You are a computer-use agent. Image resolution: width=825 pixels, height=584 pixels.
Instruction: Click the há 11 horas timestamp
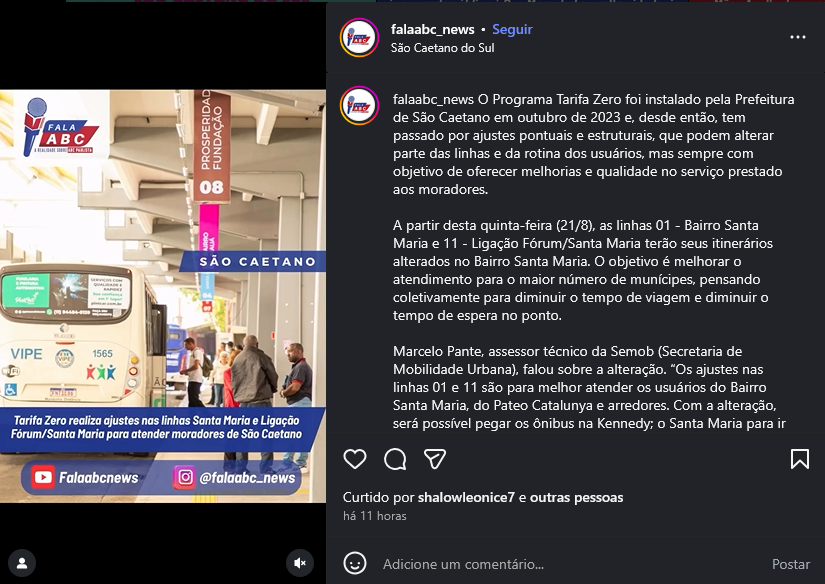point(375,516)
